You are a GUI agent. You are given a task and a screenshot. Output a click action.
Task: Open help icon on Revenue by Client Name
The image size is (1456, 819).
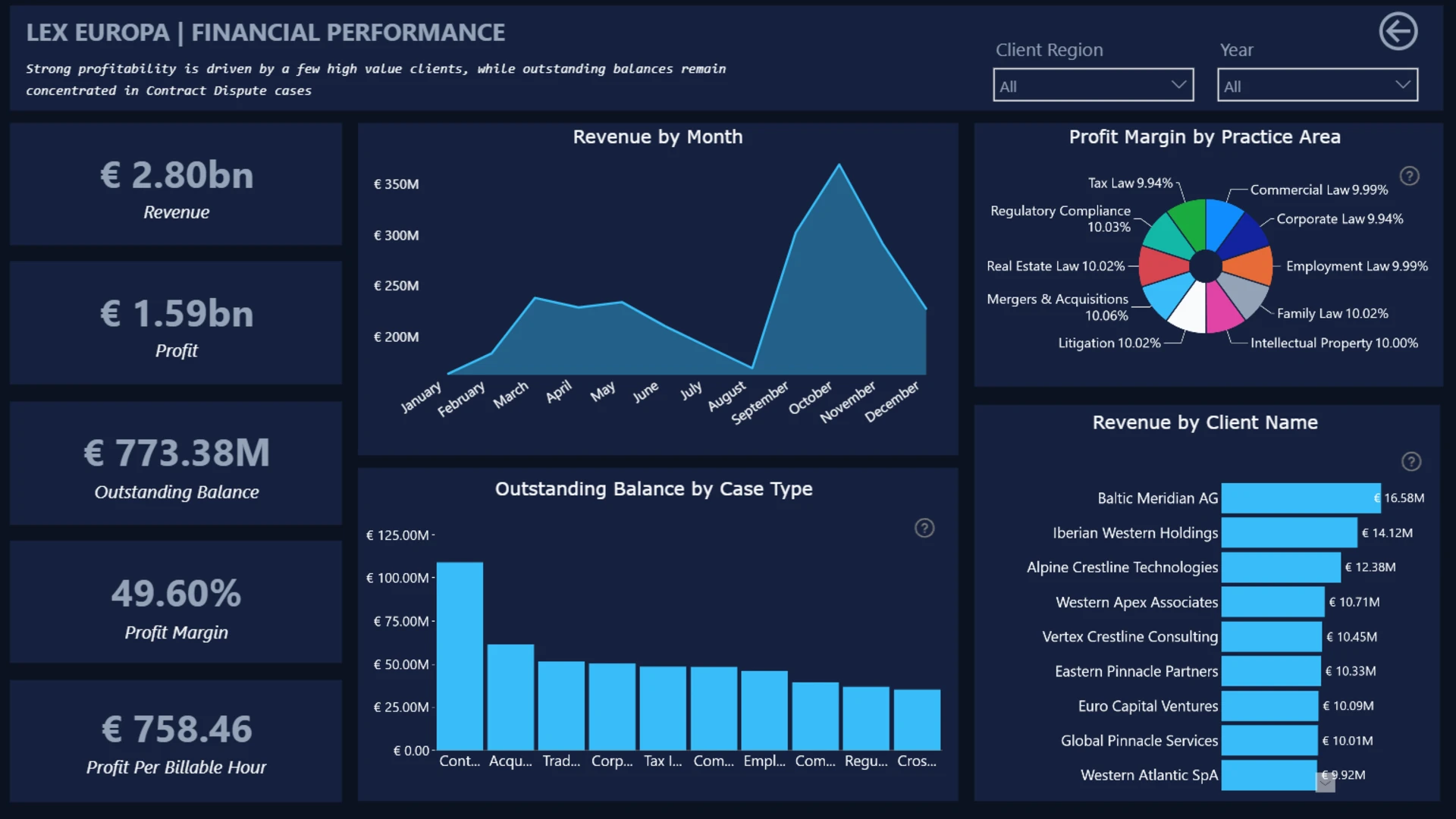tap(1410, 461)
